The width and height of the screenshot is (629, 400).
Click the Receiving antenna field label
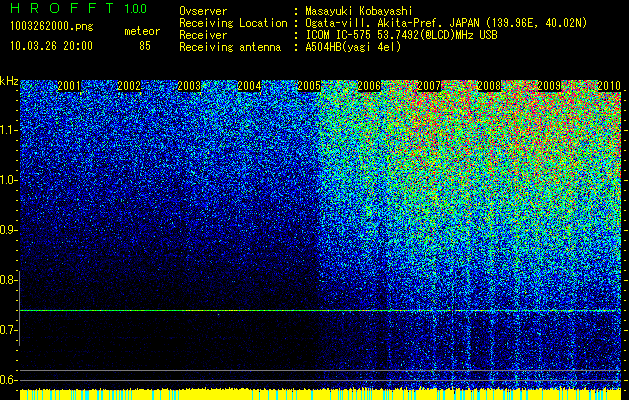click(230, 47)
